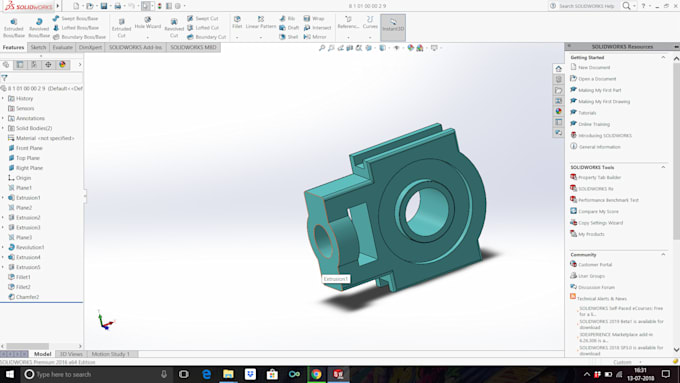Select the Rib tool
The width and height of the screenshot is (680, 383).
click(x=287, y=19)
